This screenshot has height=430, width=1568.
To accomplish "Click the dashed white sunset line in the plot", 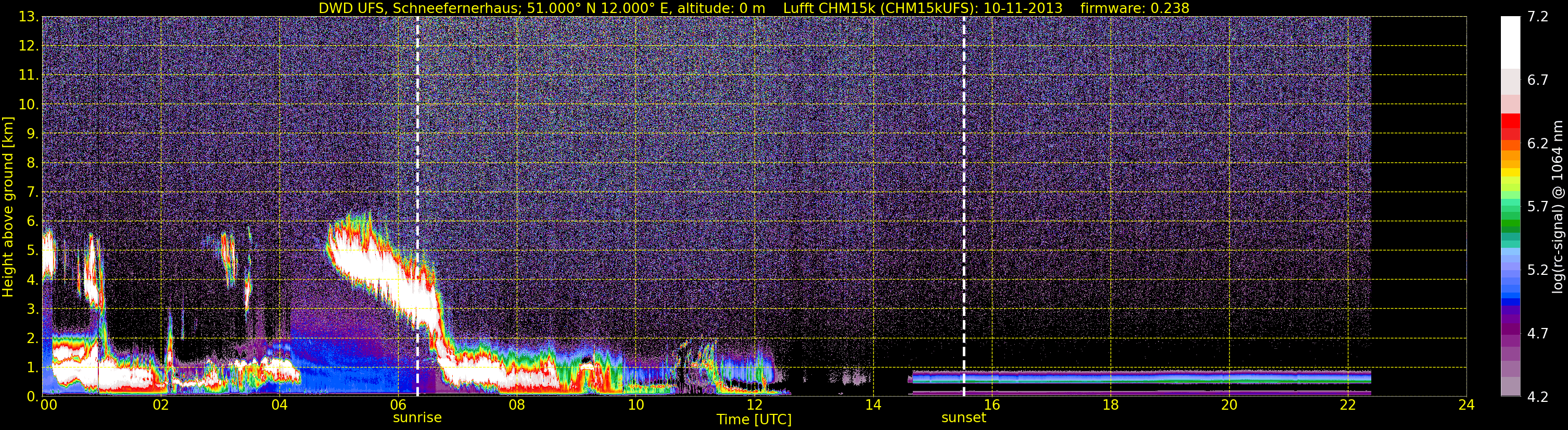I will [964, 206].
